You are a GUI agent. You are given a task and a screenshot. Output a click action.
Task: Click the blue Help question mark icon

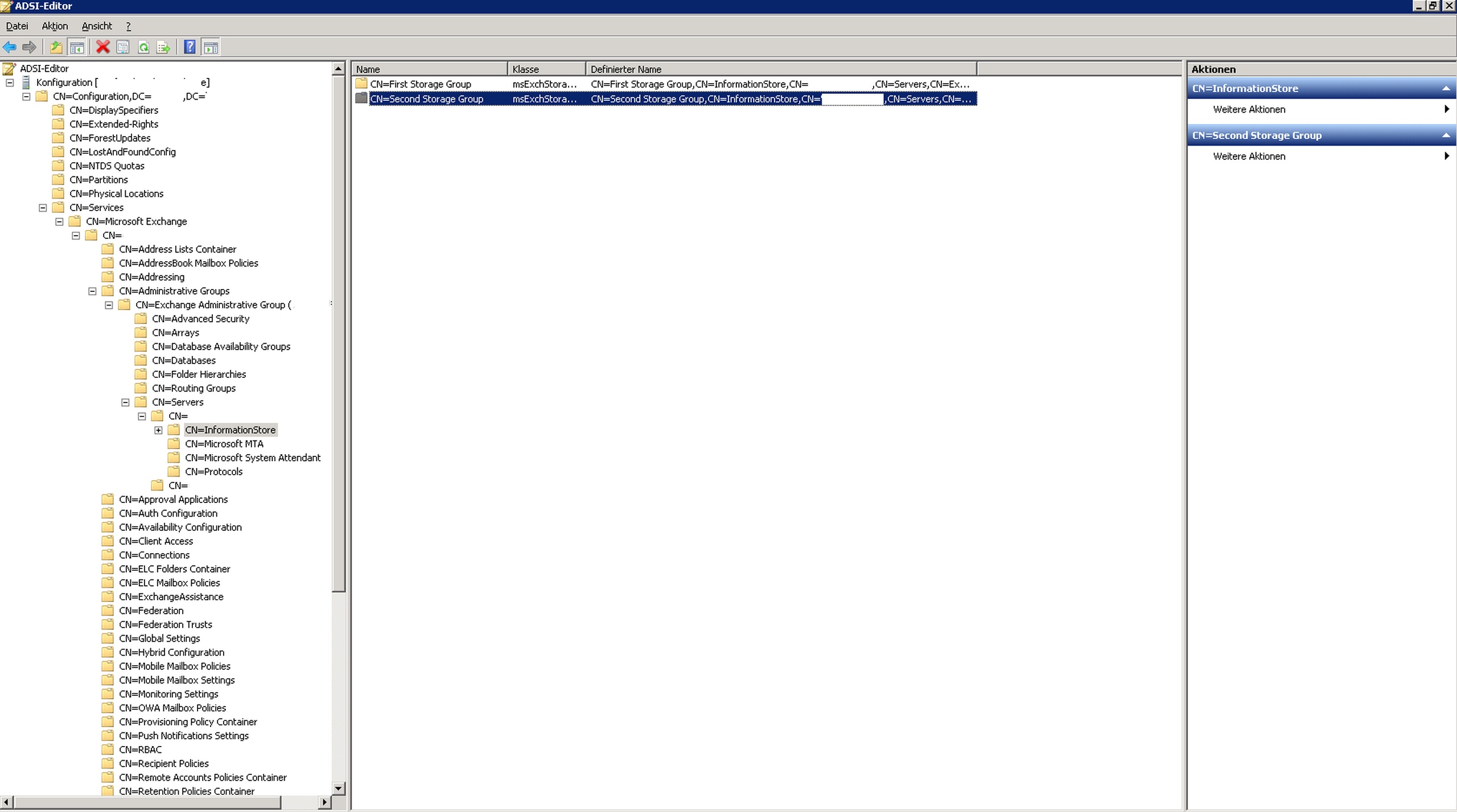(x=190, y=47)
